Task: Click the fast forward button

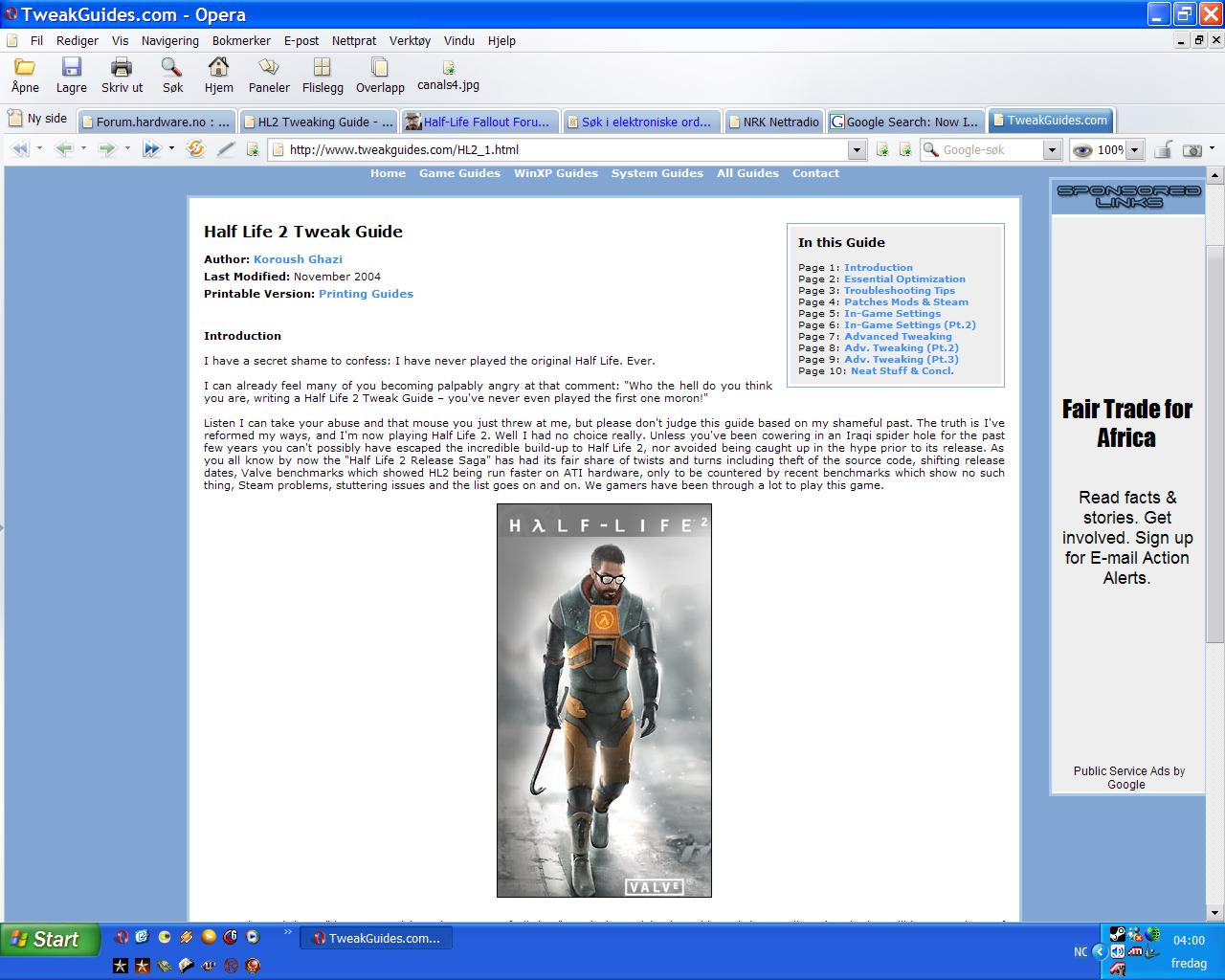Action: coord(151,149)
